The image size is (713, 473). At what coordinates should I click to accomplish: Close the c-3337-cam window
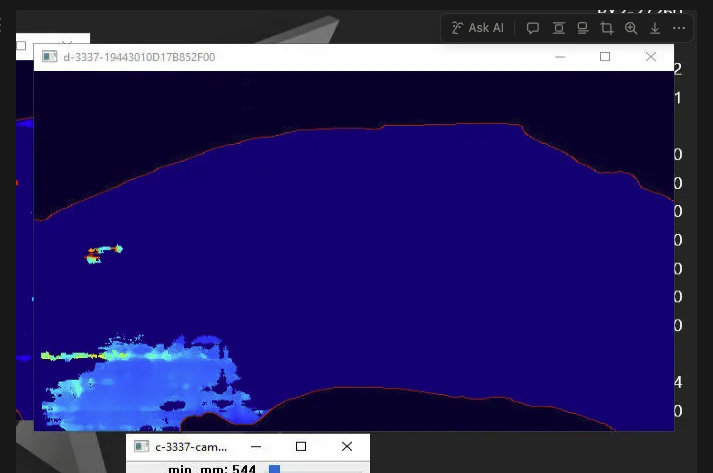[347, 447]
